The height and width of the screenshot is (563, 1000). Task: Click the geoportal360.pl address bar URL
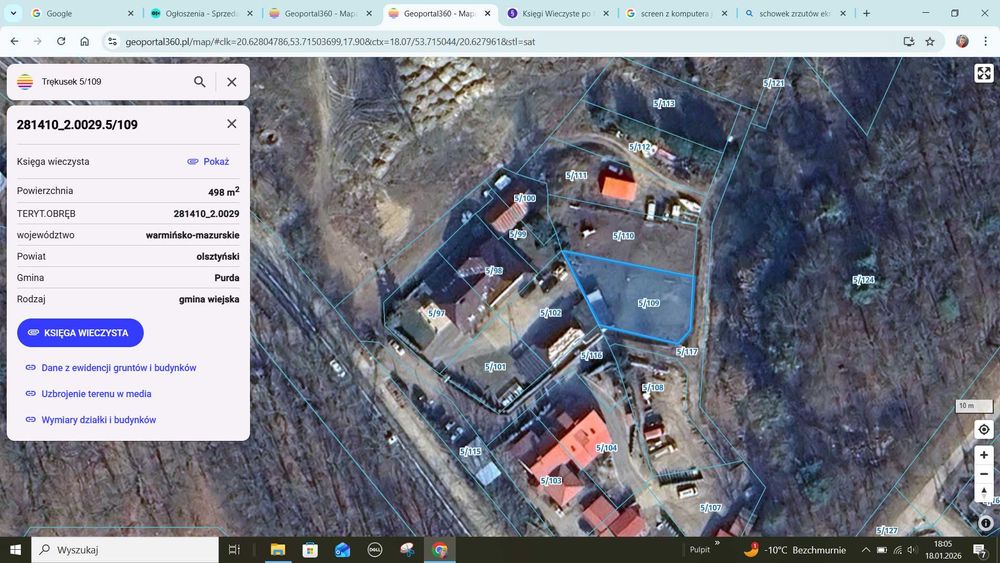pyautogui.click(x=330, y=41)
